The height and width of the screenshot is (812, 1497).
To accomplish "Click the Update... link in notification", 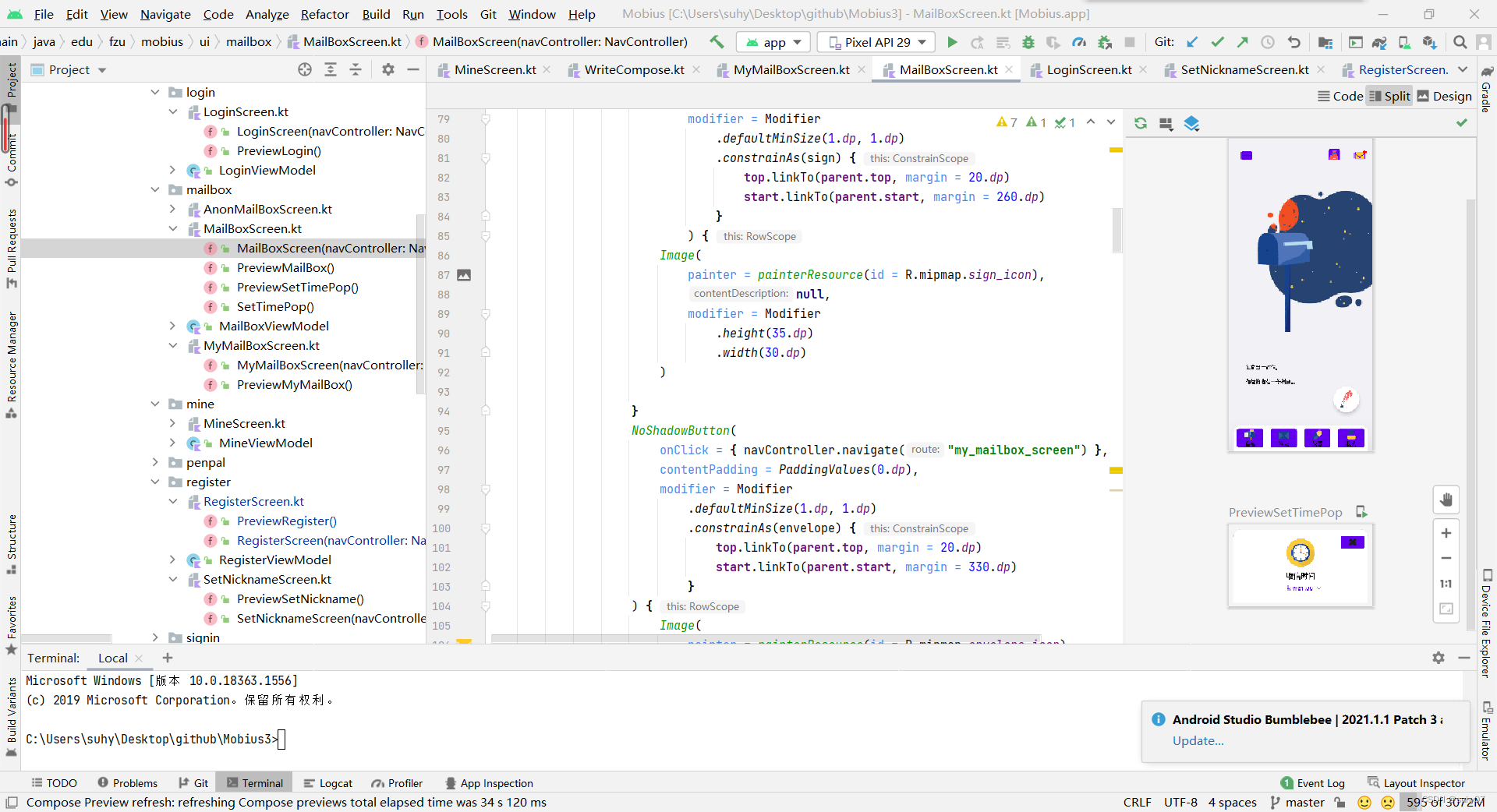I will click(1198, 740).
